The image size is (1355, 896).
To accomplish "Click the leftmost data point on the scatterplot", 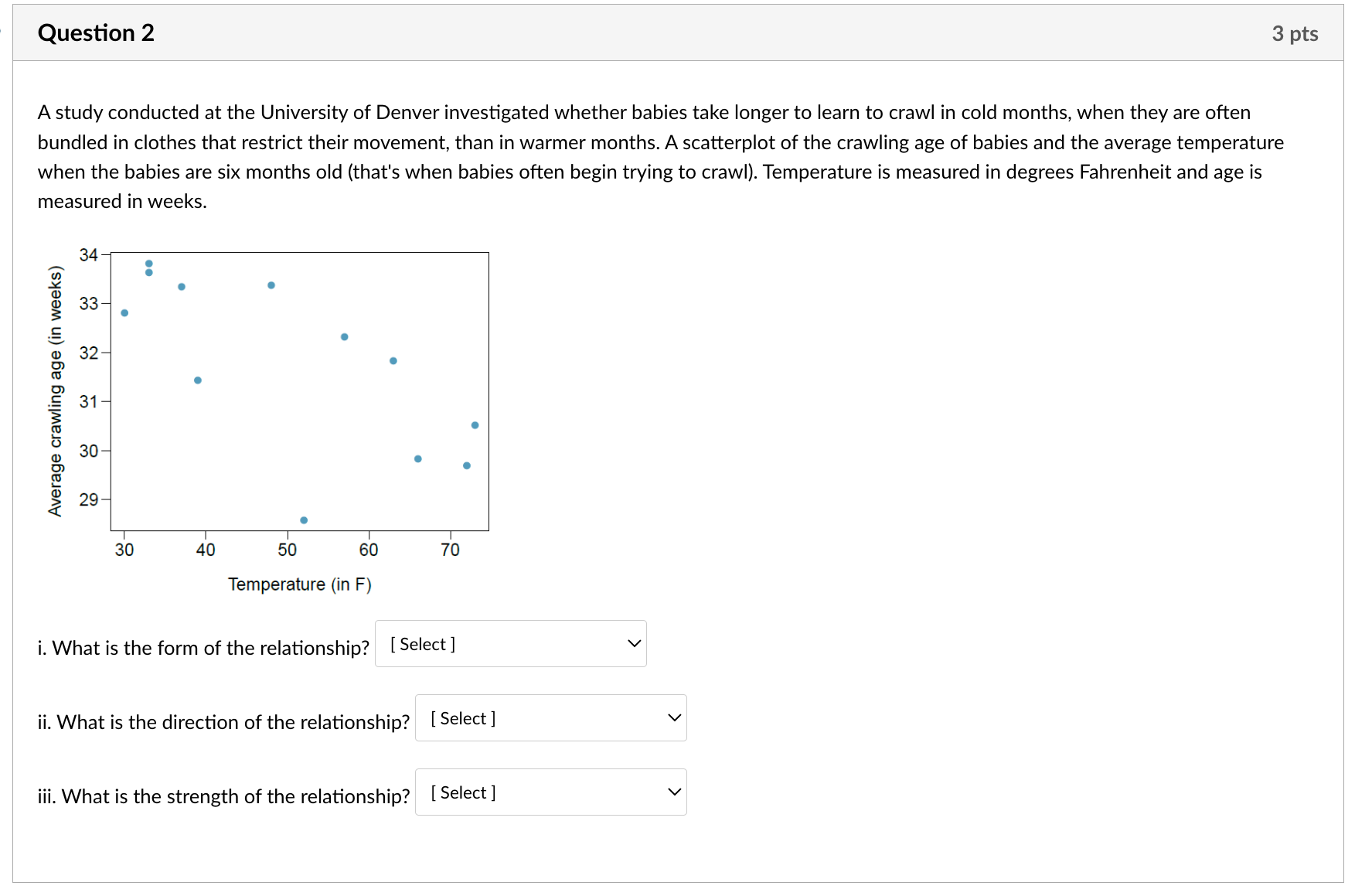I will pyautogui.click(x=124, y=313).
